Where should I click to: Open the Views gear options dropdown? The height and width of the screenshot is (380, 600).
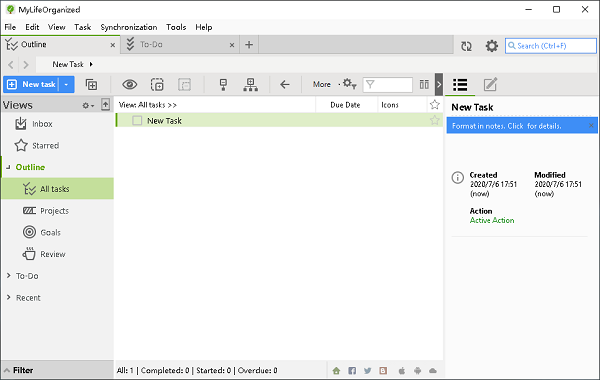point(88,105)
